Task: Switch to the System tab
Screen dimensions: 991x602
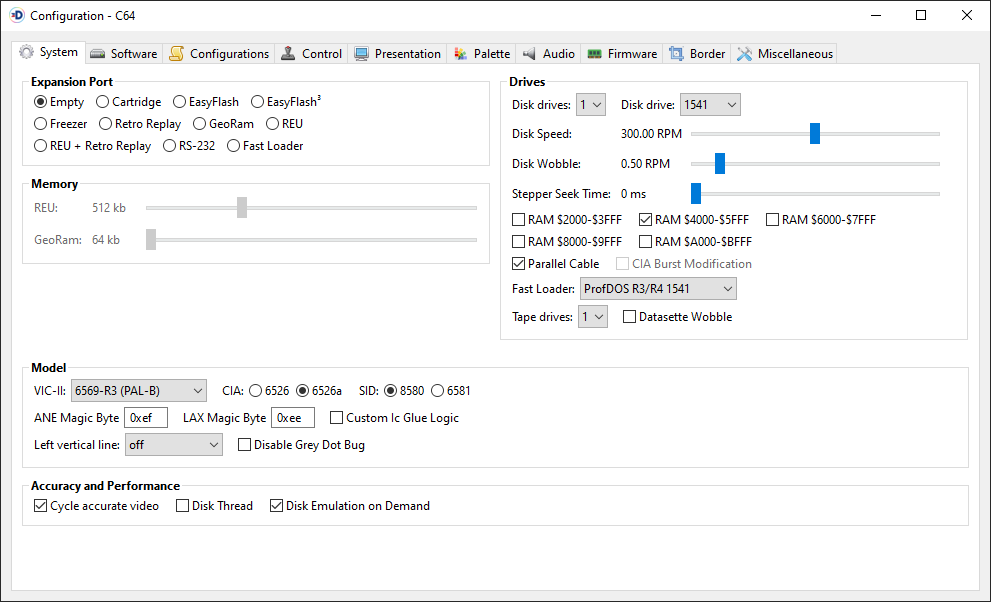Action: 48,52
